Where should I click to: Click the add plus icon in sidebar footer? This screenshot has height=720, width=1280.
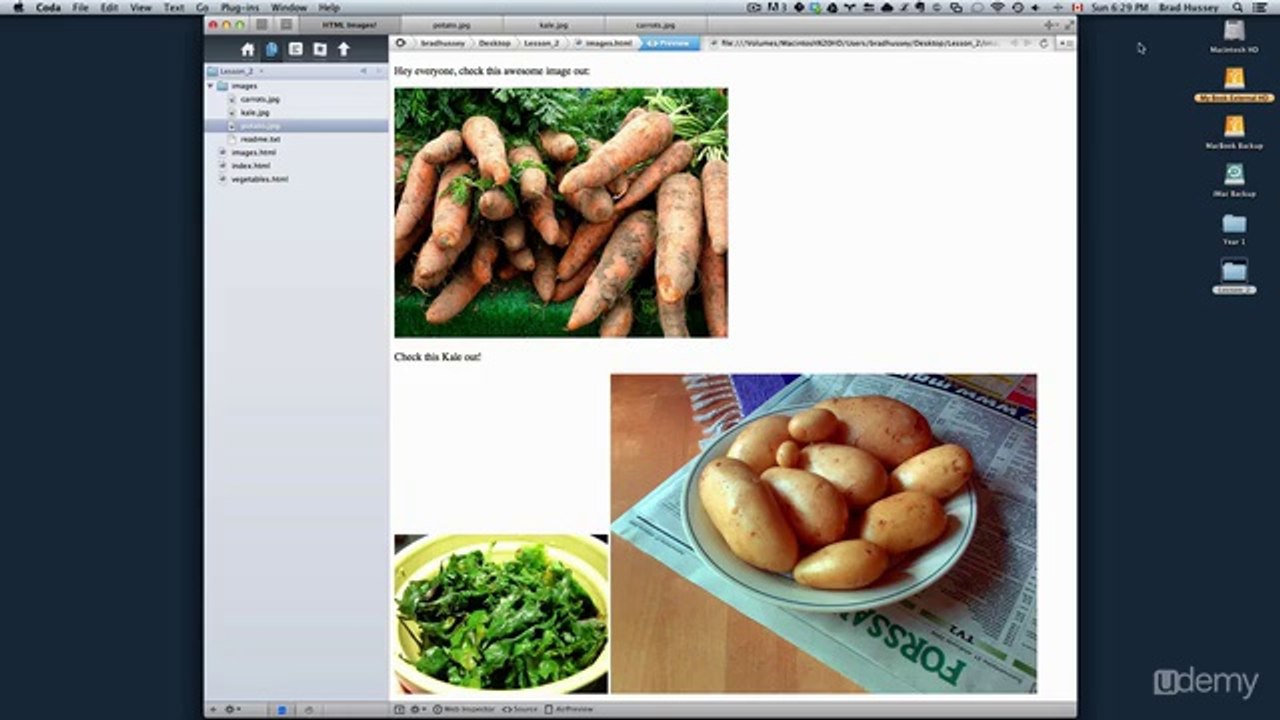(213, 709)
